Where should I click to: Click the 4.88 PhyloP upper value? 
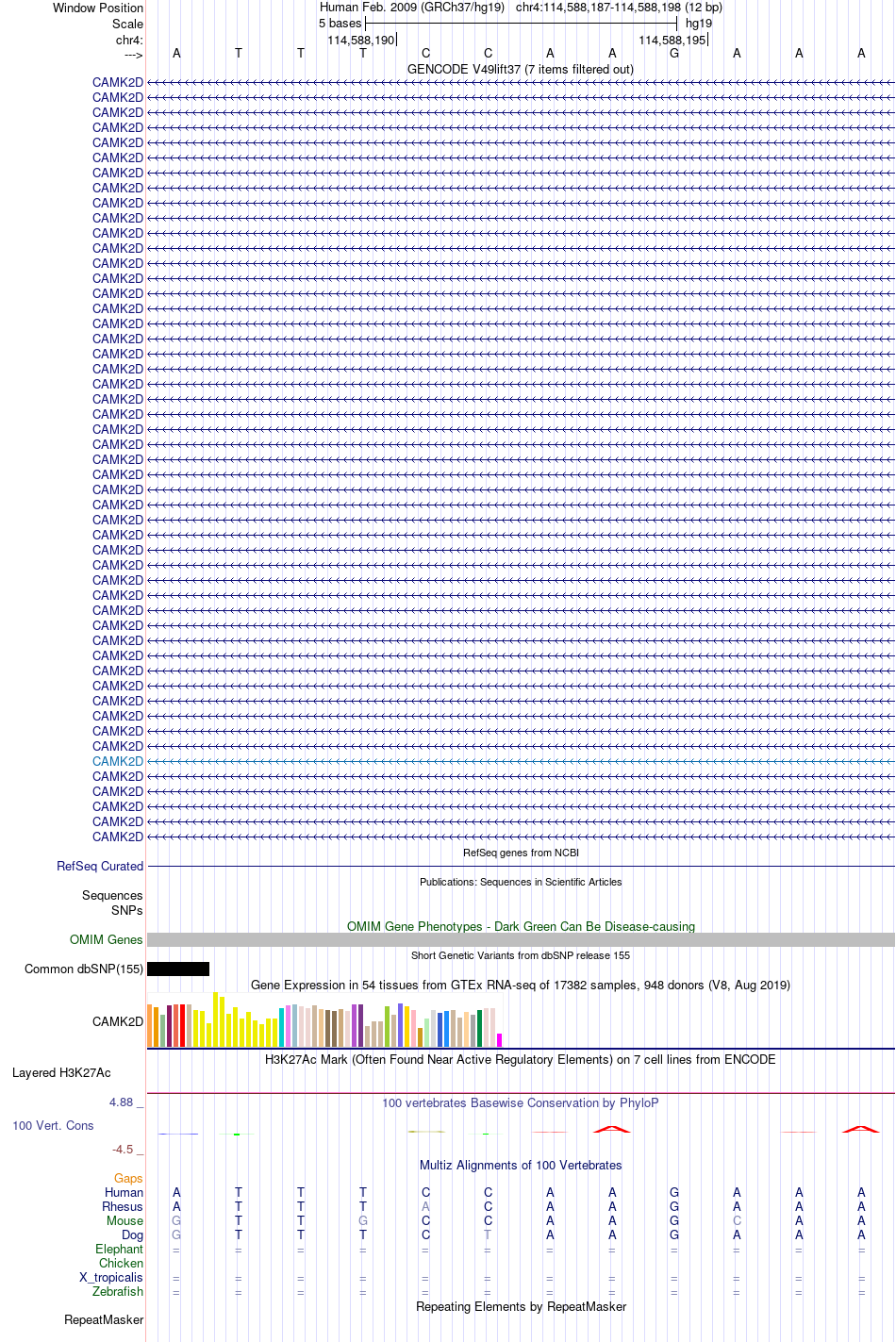(x=126, y=1102)
